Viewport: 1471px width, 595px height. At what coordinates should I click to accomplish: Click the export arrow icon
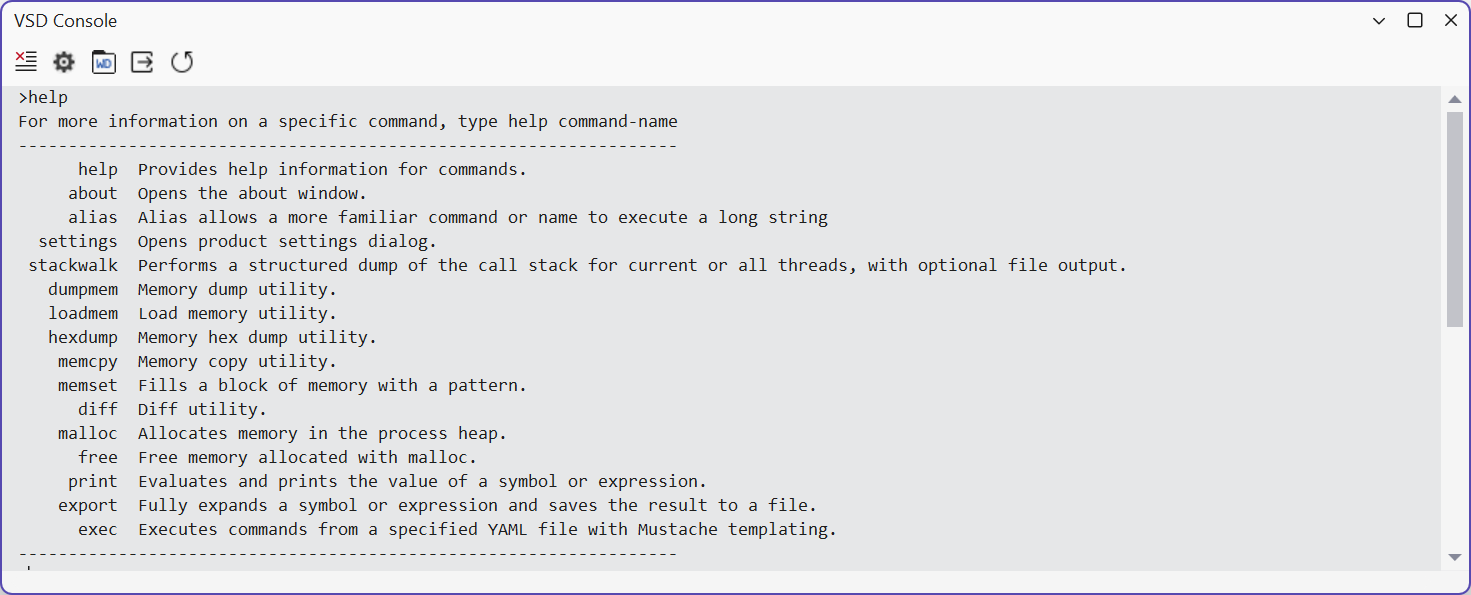(143, 62)
